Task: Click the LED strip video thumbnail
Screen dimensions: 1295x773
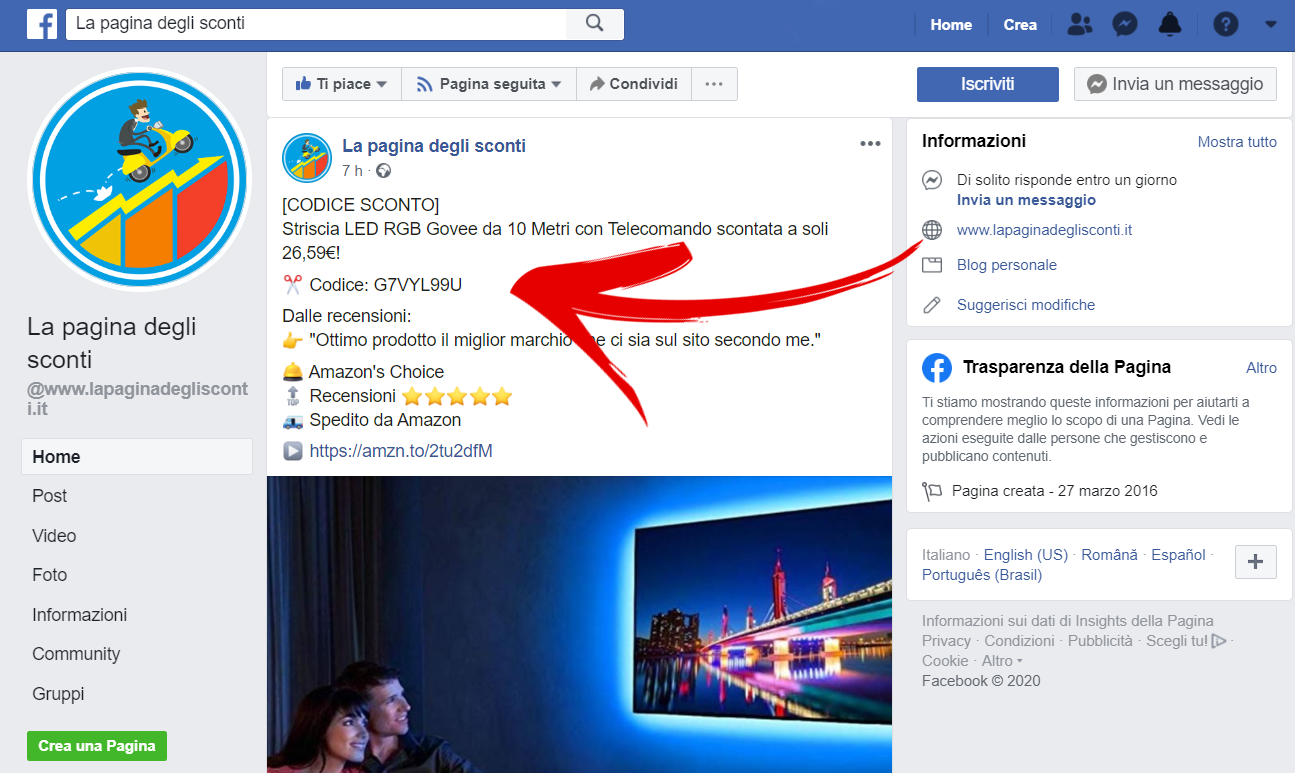Action: point(578,625)
